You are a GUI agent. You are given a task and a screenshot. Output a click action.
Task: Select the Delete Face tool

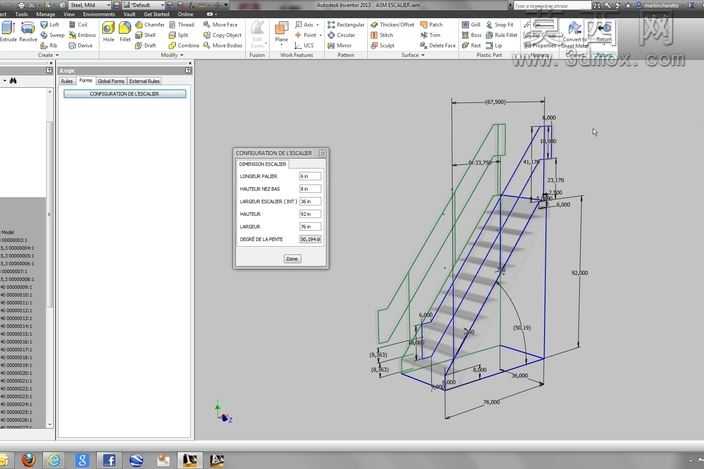[x=437, y=45]
